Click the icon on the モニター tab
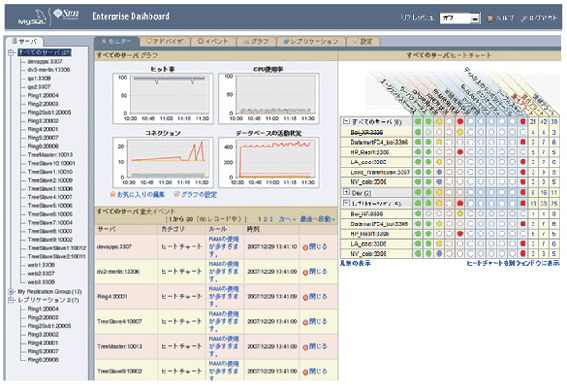 (104, 41)
